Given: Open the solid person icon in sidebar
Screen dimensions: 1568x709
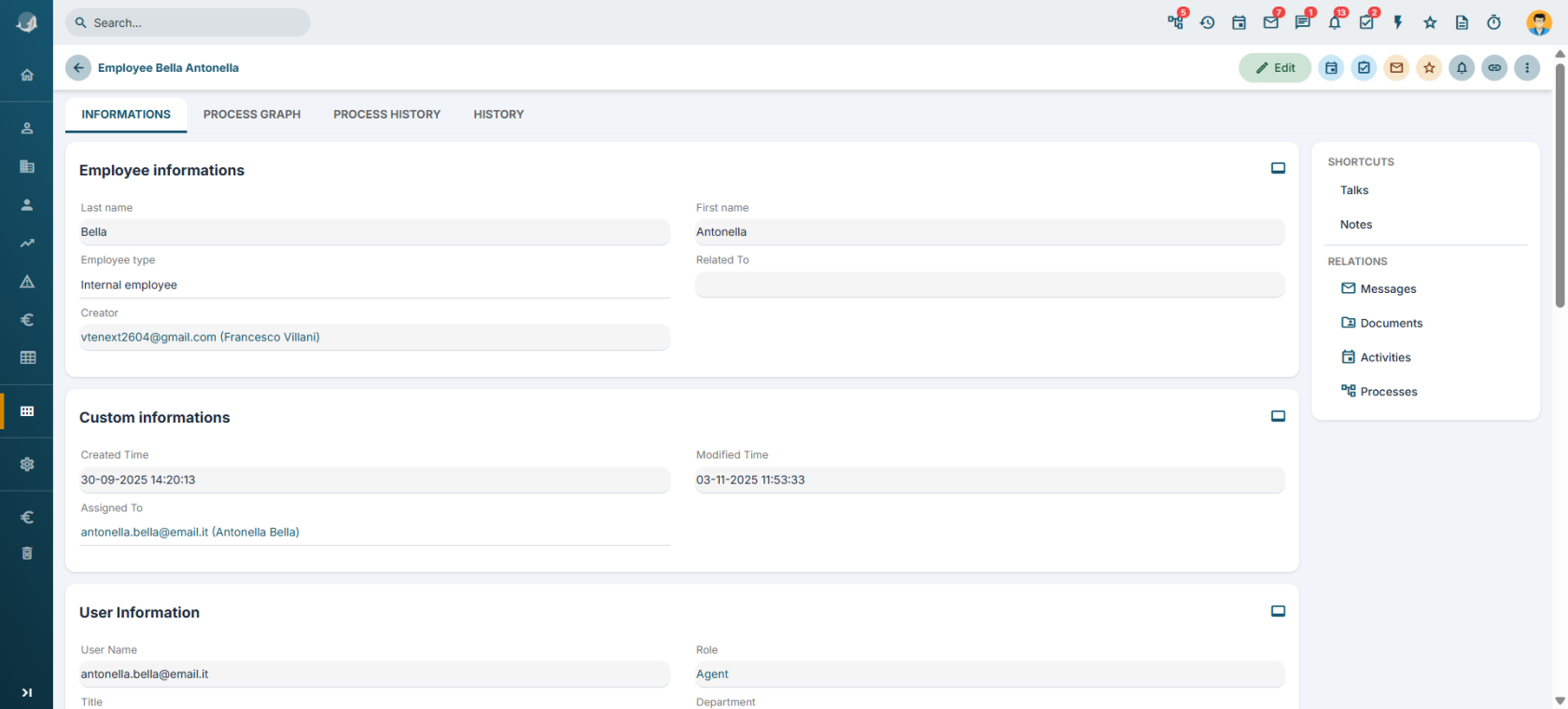Looking at the screenshot, I should [x=27, y=204].
